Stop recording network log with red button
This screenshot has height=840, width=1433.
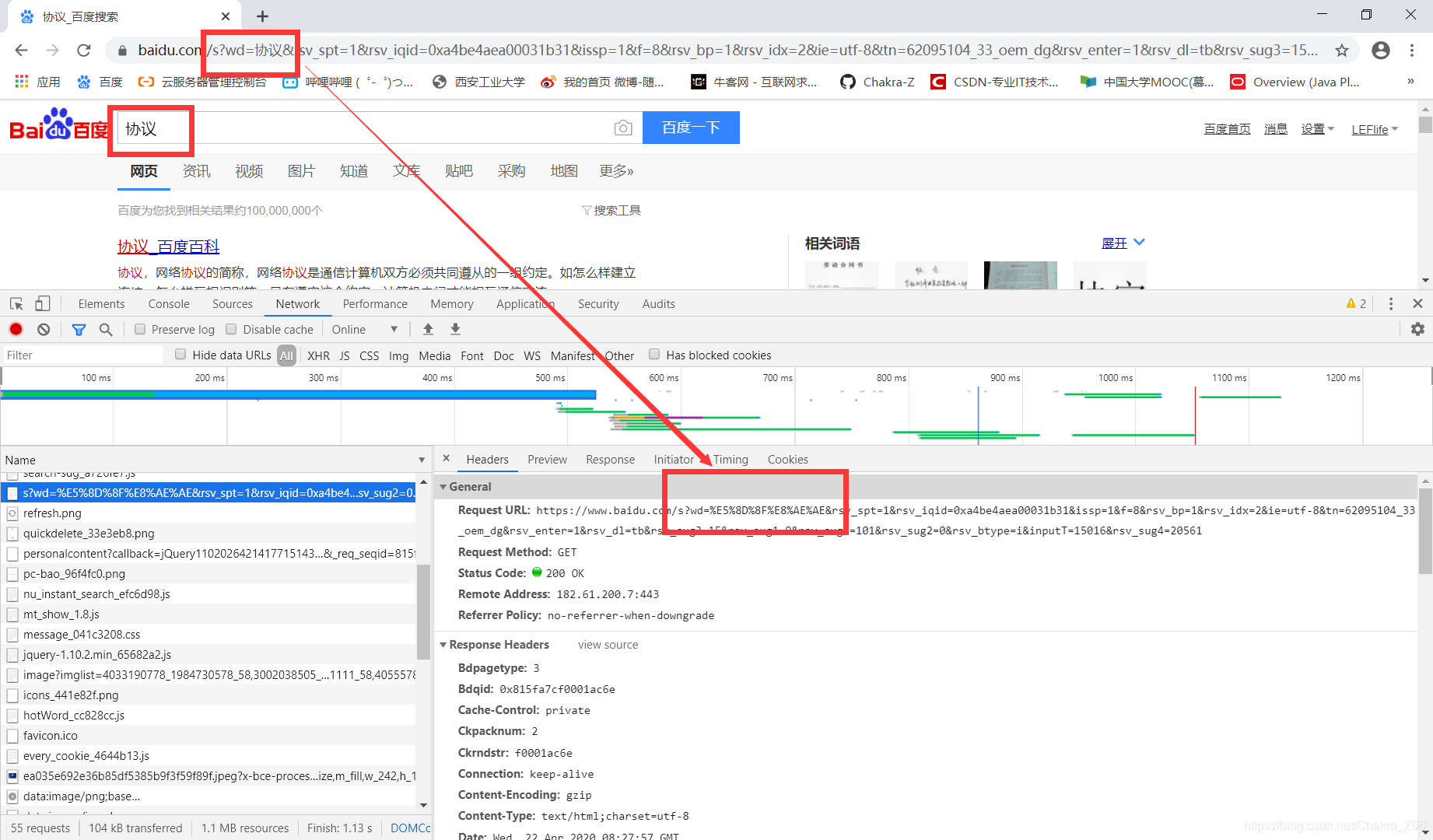click(16, 329)
